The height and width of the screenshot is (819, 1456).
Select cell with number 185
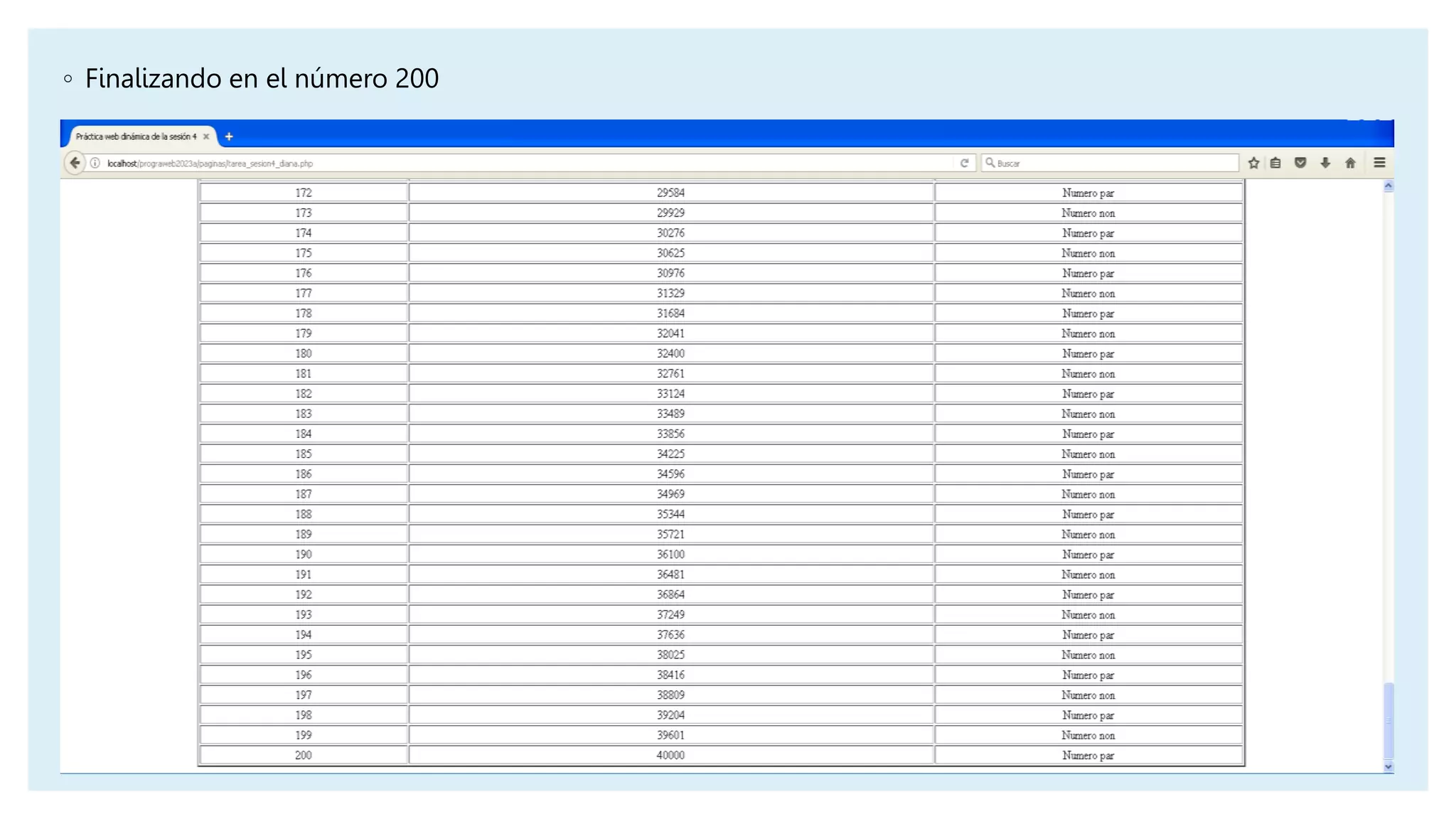(304, 454)
